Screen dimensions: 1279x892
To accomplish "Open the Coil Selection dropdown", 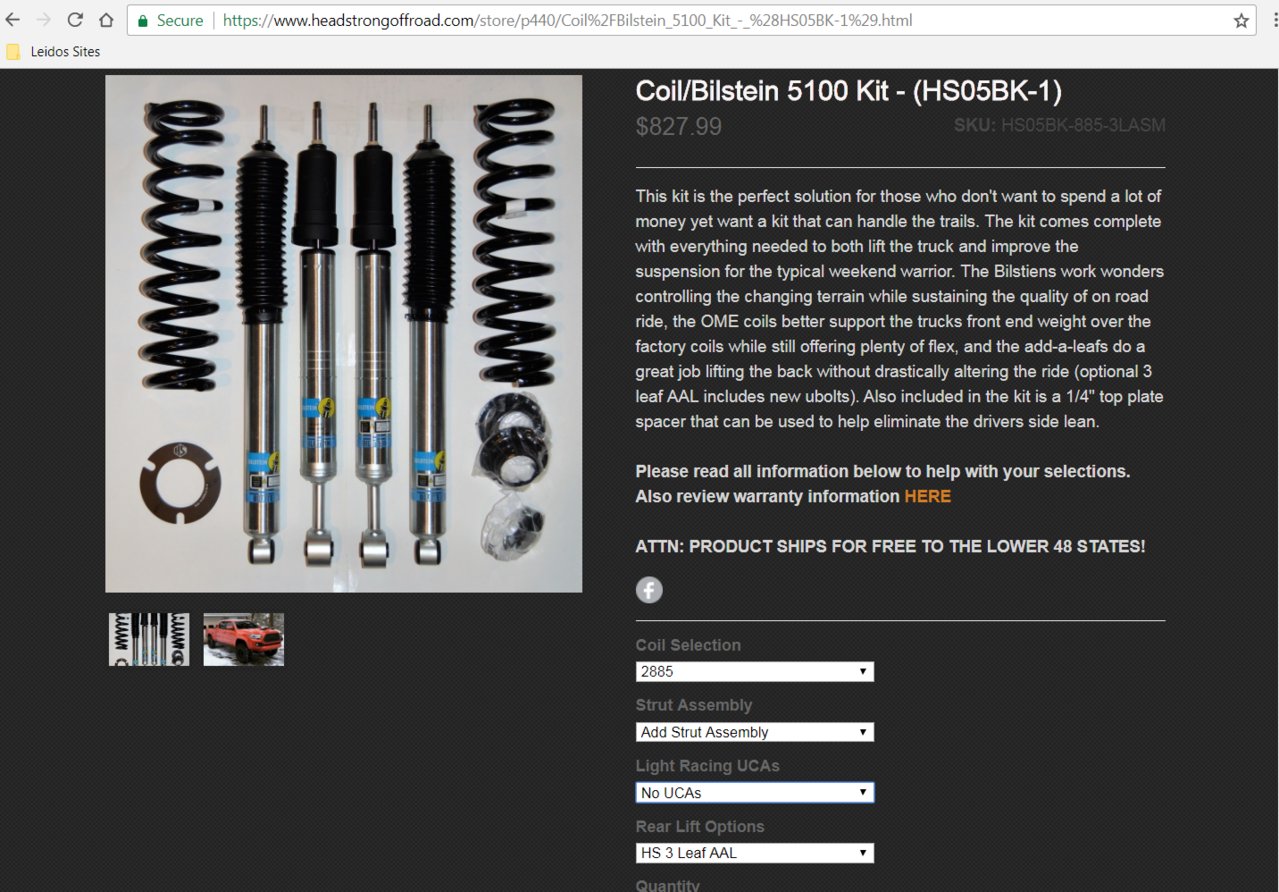I will click(755, 672).
